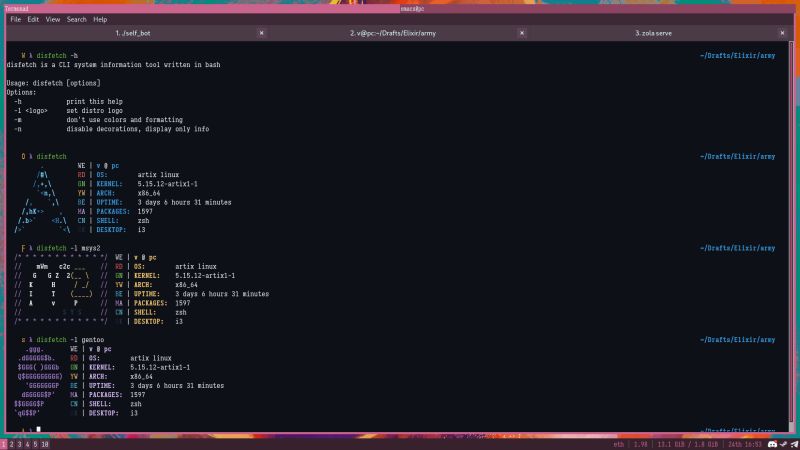Click the ~/Drafts/Elixir/army path beside 'disfetch -h'
This screenshot has width=800, height=450.
[x=737, y=56]
